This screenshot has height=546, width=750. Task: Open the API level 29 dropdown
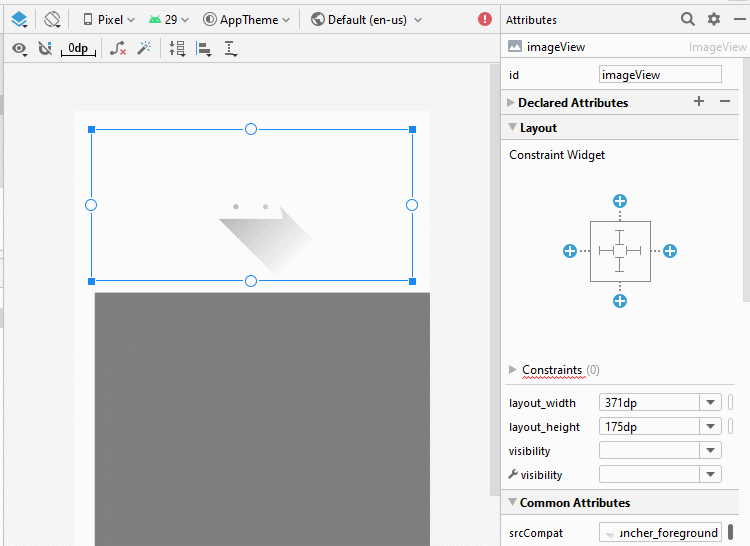tap(168, 20)
